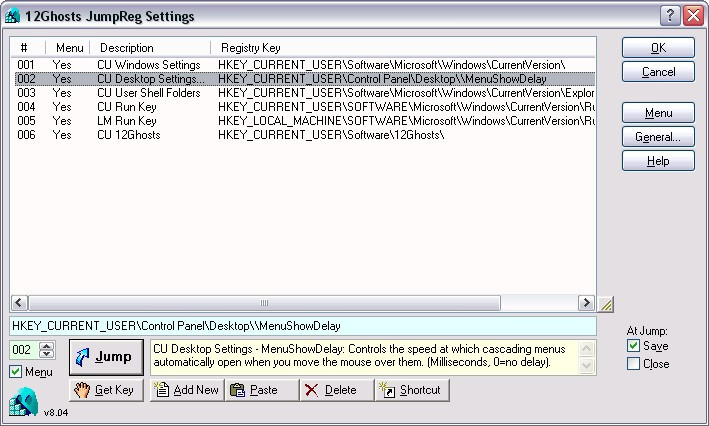Click the 002 entry number field
The image size is (709, 426).
pyautogui.click(x=25, y=350)
